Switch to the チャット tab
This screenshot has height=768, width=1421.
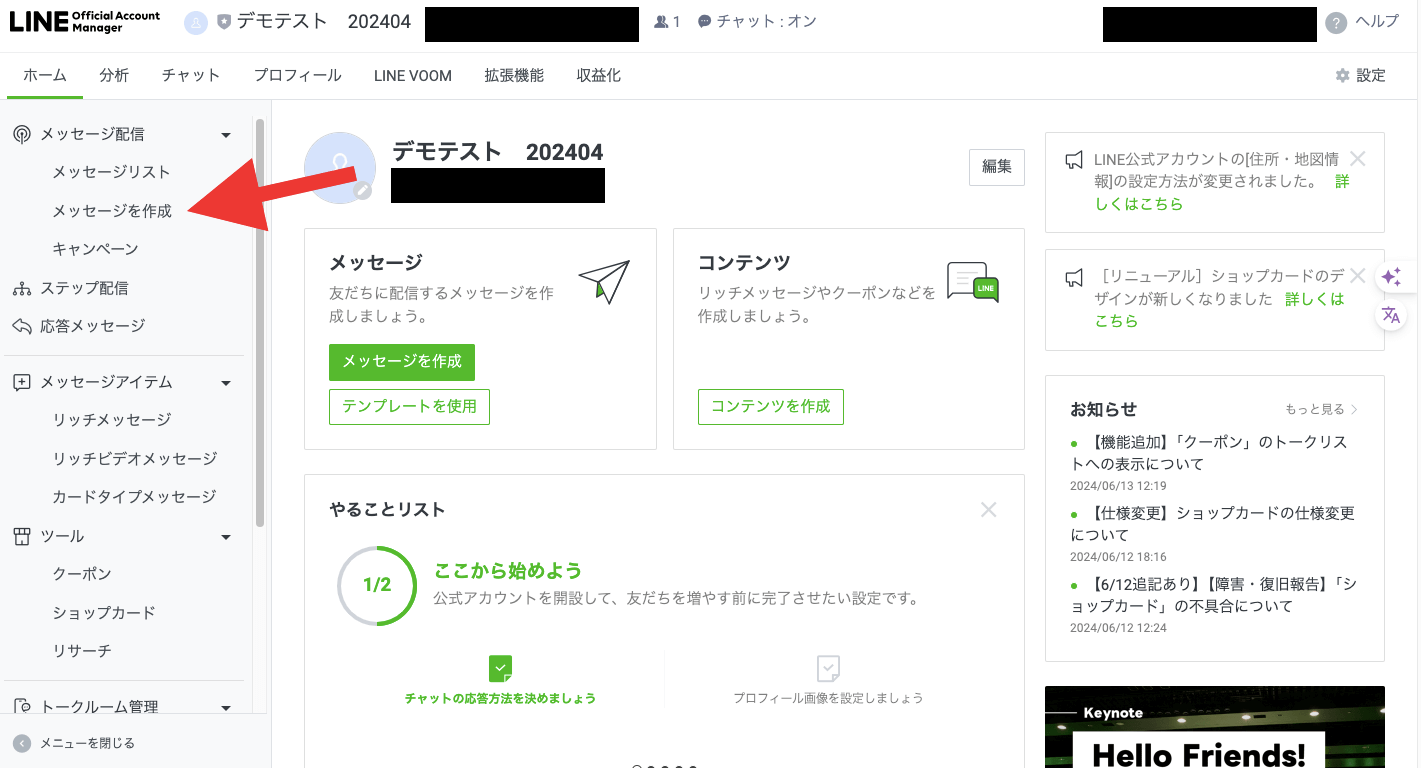[x=191, y=76]
